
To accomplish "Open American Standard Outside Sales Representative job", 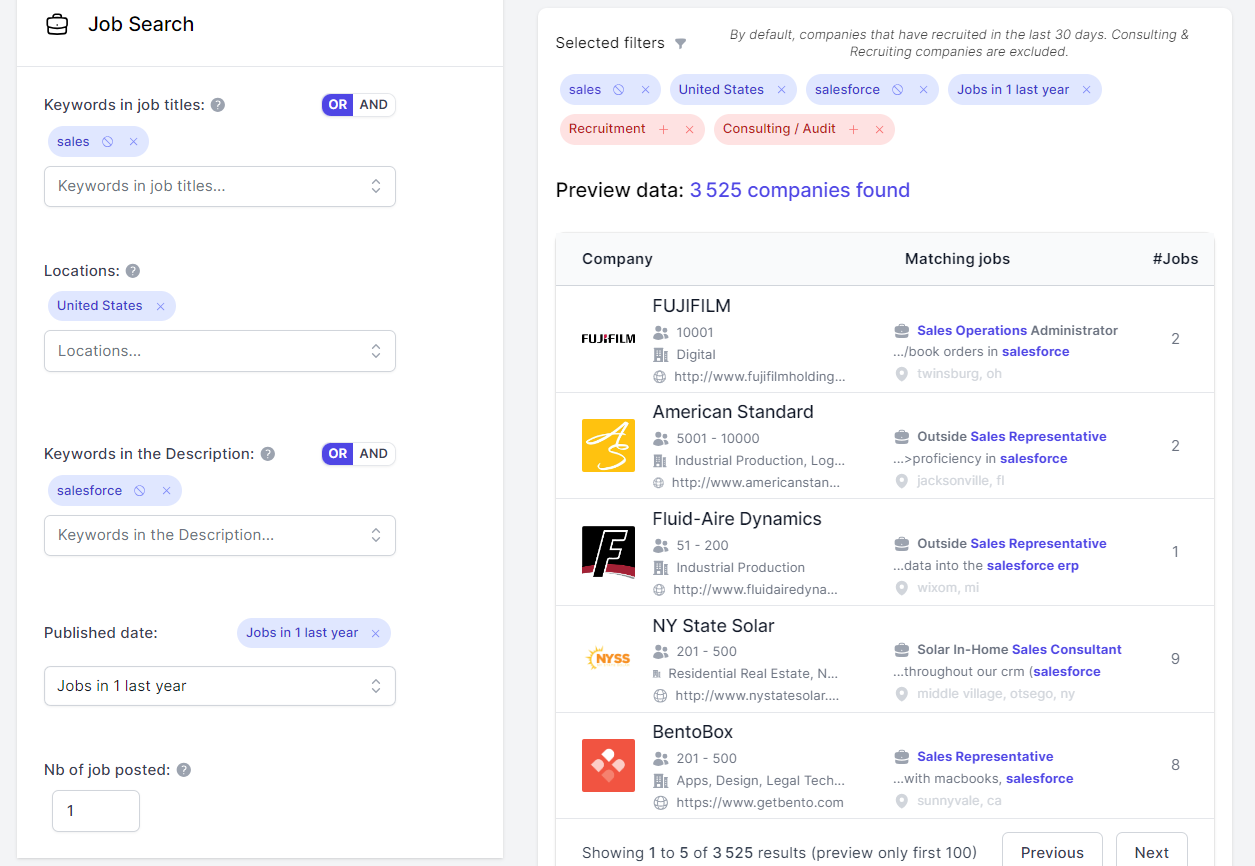I will [x=1012, y=437].
